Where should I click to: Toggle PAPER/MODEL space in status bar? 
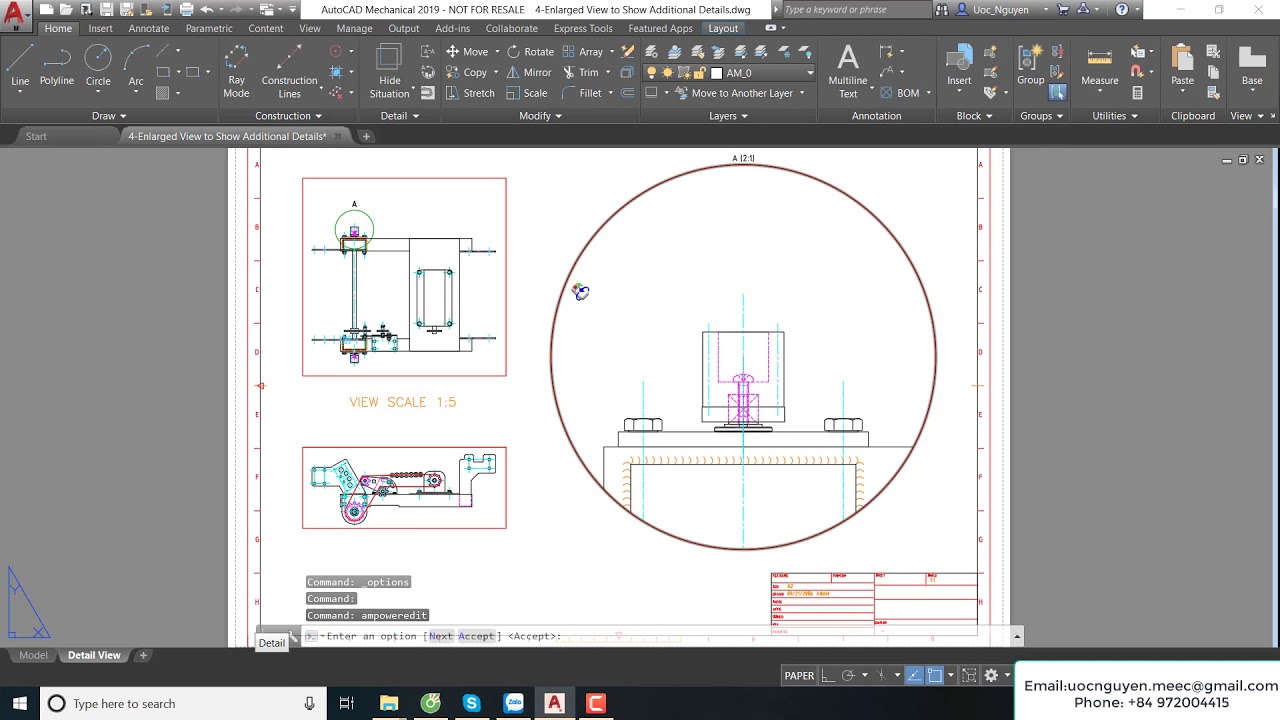pos(799,676)
